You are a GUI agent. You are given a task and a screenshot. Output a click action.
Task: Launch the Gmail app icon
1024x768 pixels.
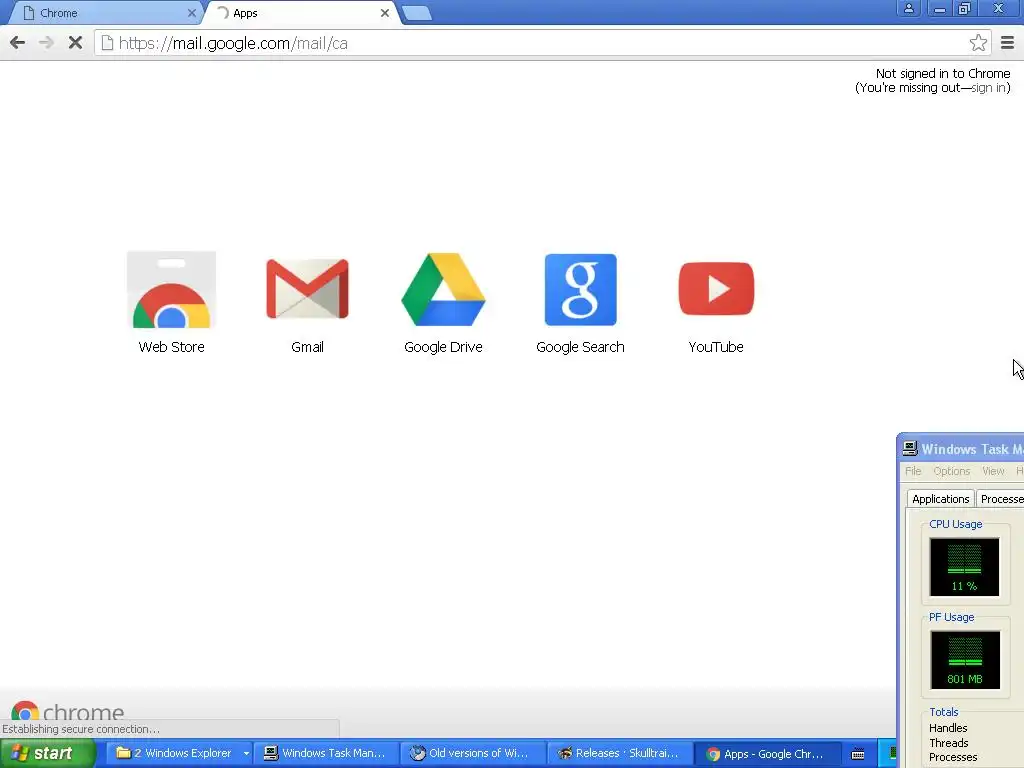(308, 289)
